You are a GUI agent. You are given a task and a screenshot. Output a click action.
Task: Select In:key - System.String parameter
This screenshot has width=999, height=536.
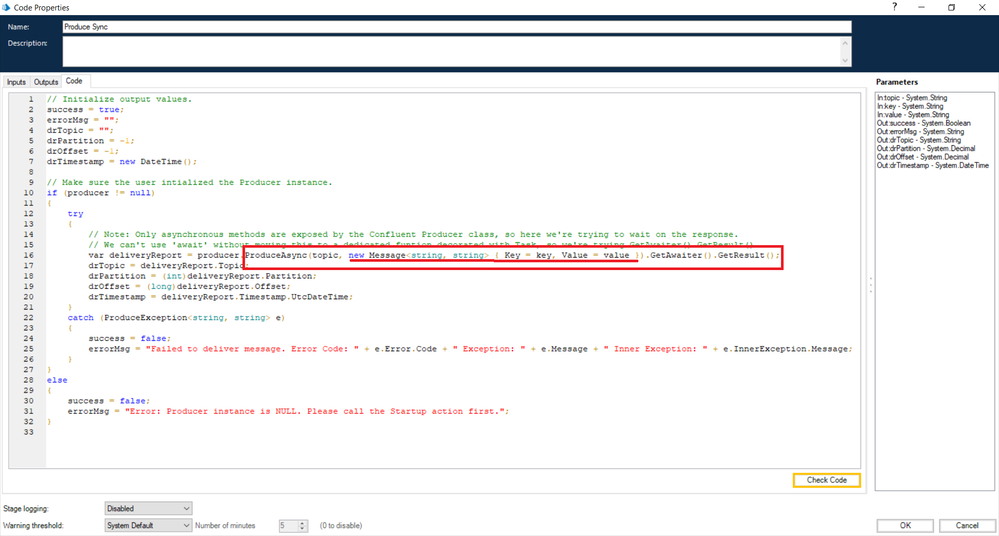(x=910, y=106)
